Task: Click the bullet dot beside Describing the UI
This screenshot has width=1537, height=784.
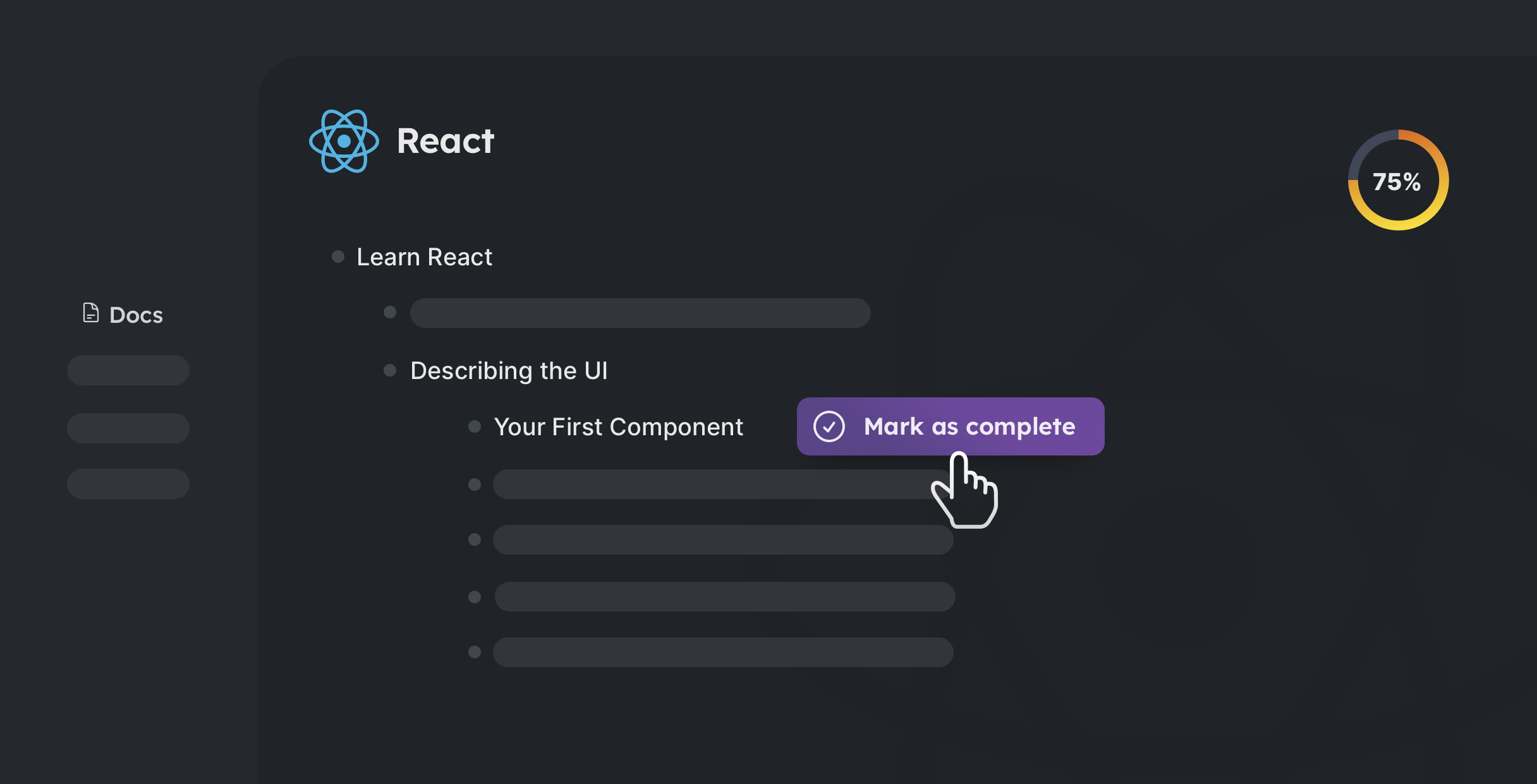Action: click(390, 370)
